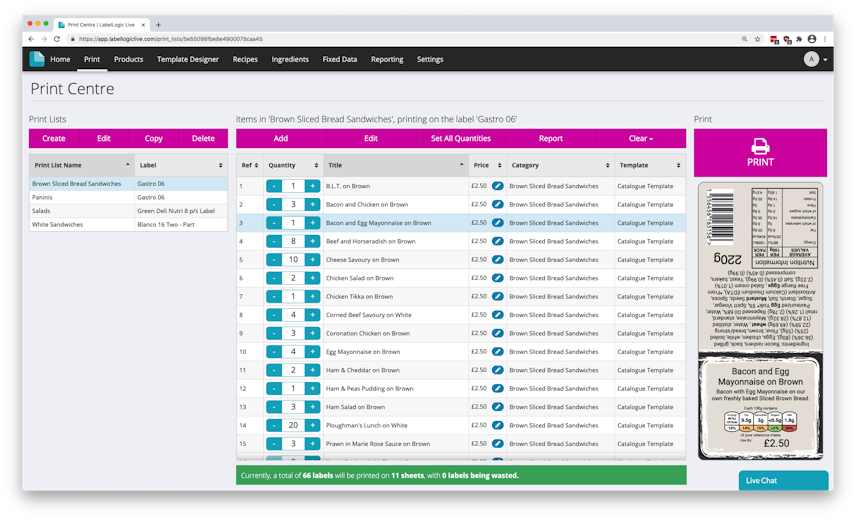Open the browser profile icon
The height and width of the screenshot is (520, 856).
[812, 39]
